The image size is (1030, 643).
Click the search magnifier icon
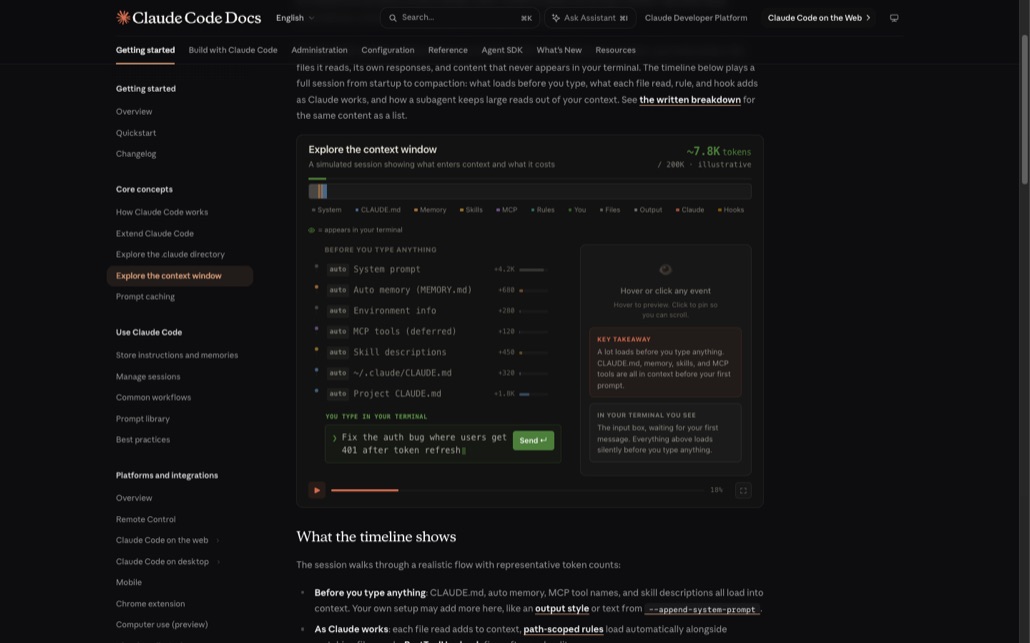pyautogui.click(x=393, y=18)
